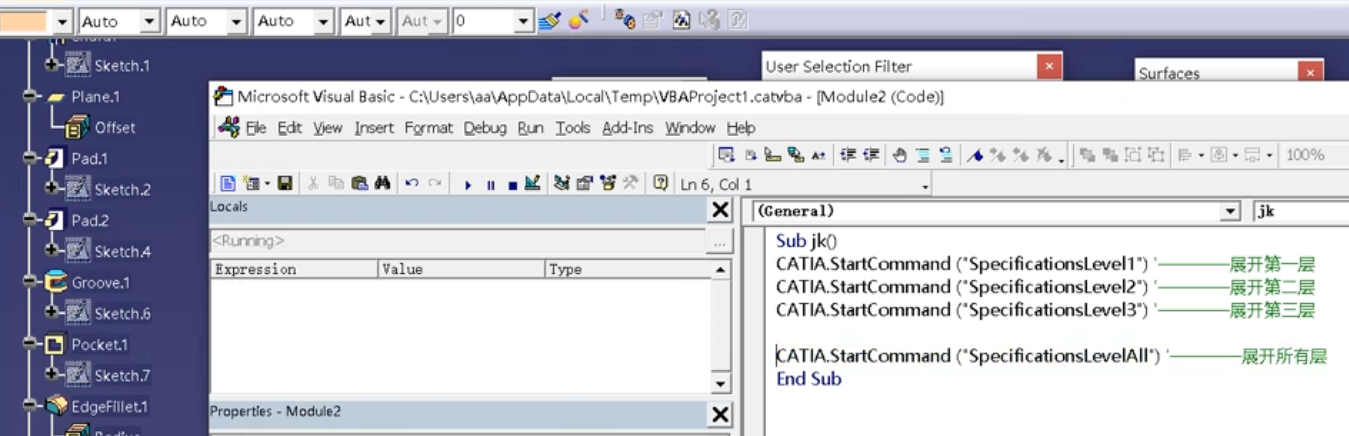Collapse the Groove.1 tree node
The image size is (1349, 436).
(29, 282)
